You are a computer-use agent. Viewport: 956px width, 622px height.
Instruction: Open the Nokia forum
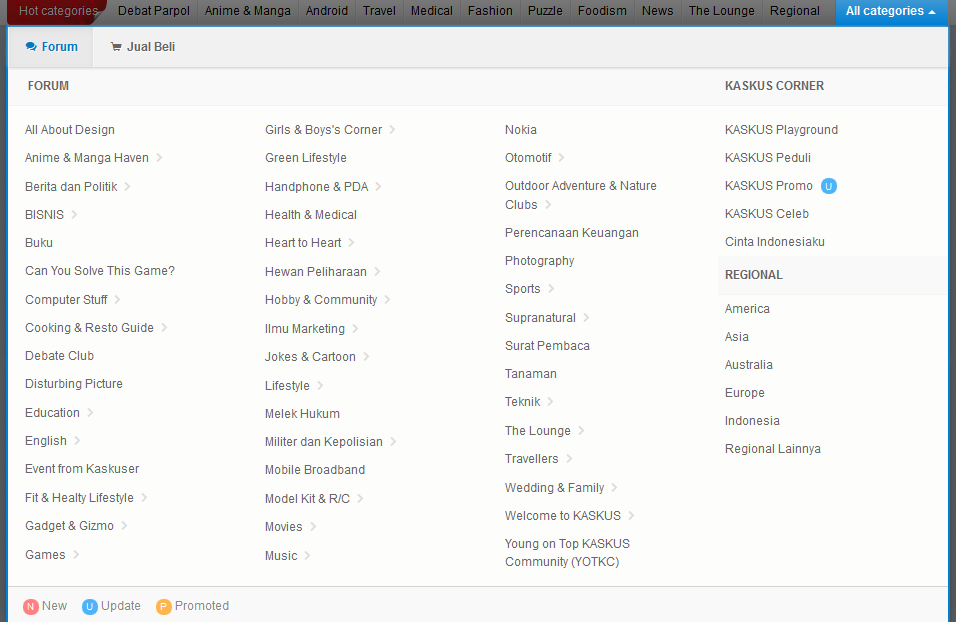coord(521,130)
